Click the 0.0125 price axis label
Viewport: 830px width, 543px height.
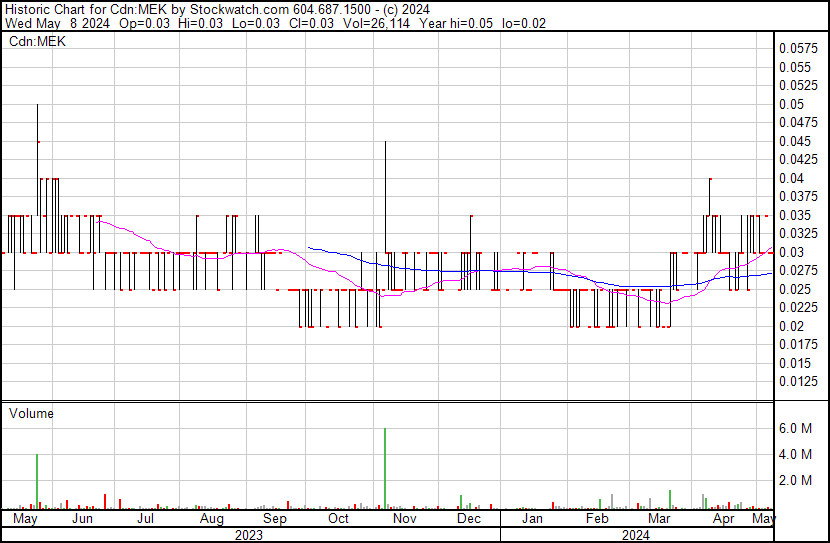point(797,381)
